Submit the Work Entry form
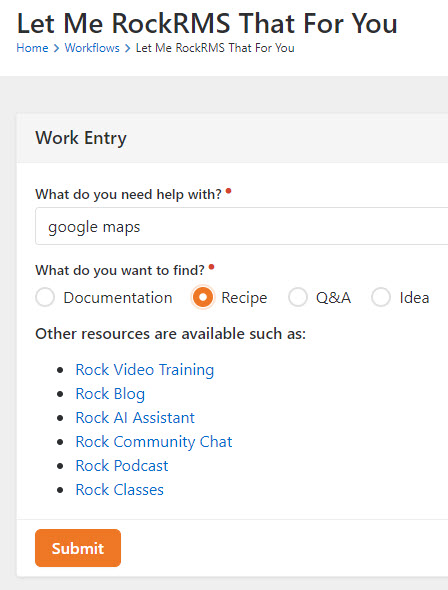This screenshot has height=590, width=448. pos(78,548)
